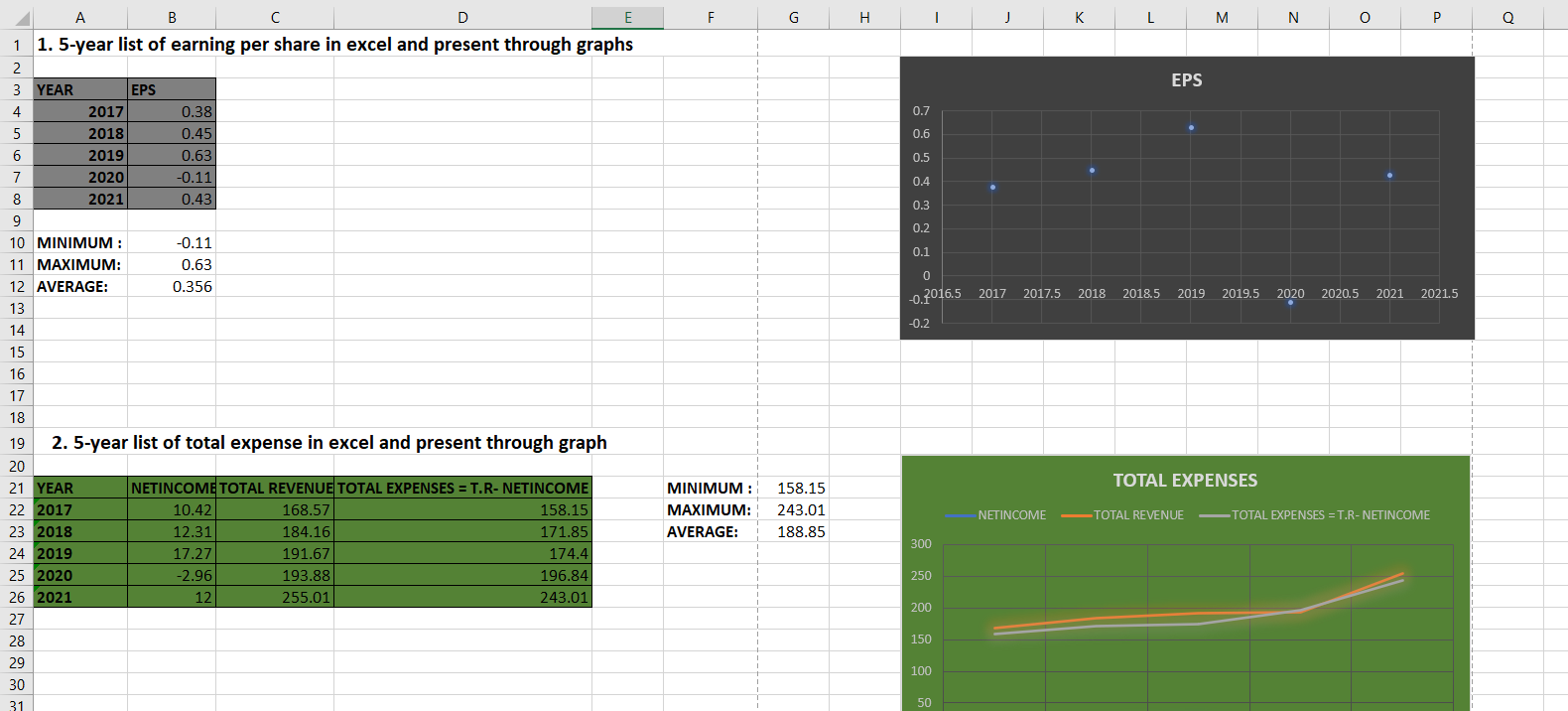Click MAXIMUM label in row 11

click(x=80, y=264)
